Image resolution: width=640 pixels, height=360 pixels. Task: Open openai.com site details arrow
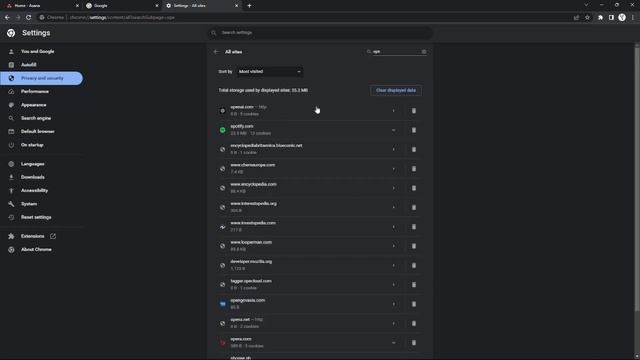tap(393, 111)
